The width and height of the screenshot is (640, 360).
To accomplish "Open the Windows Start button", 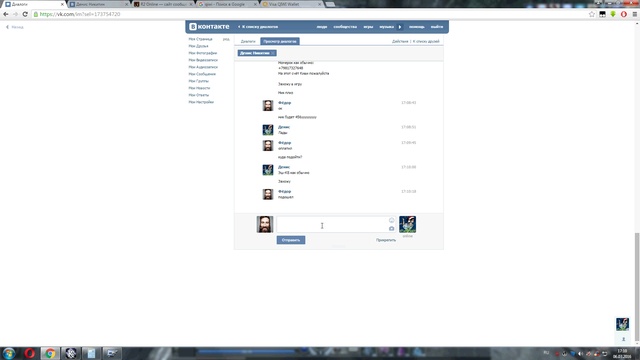I will 9,353.
